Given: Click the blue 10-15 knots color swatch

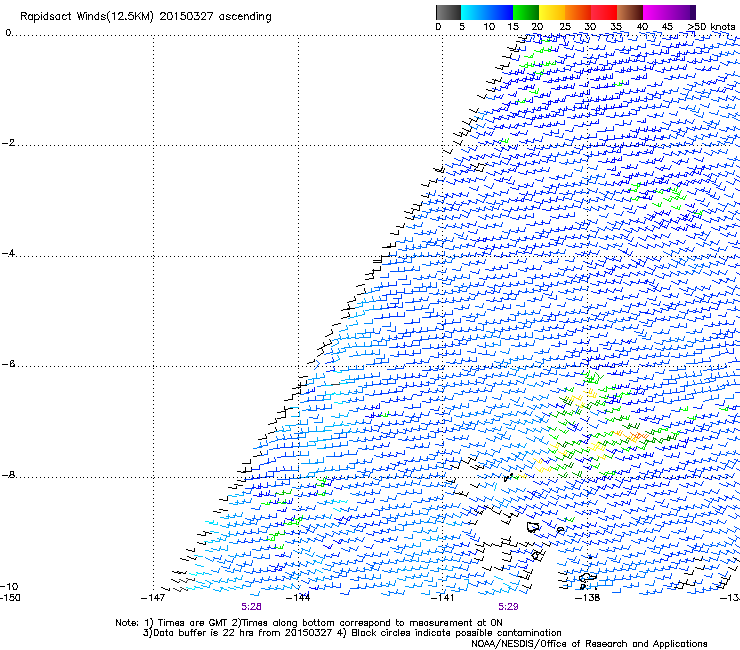Looking at the screenshot, I should [x=500, y=12].
